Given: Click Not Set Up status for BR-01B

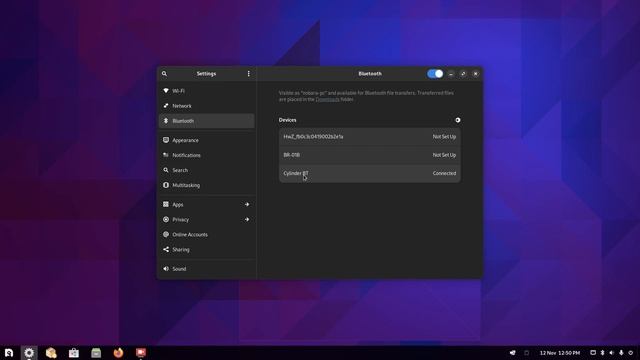Looking at the screenshot, I should pyautogui.click(x=444, y=155).
